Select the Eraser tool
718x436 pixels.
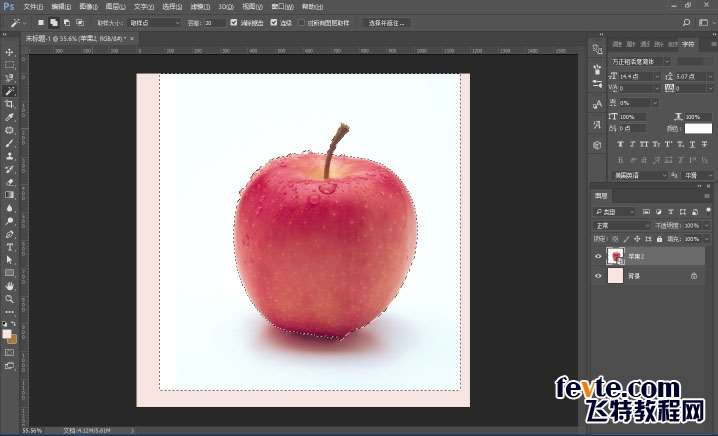[x=9, y=182]
